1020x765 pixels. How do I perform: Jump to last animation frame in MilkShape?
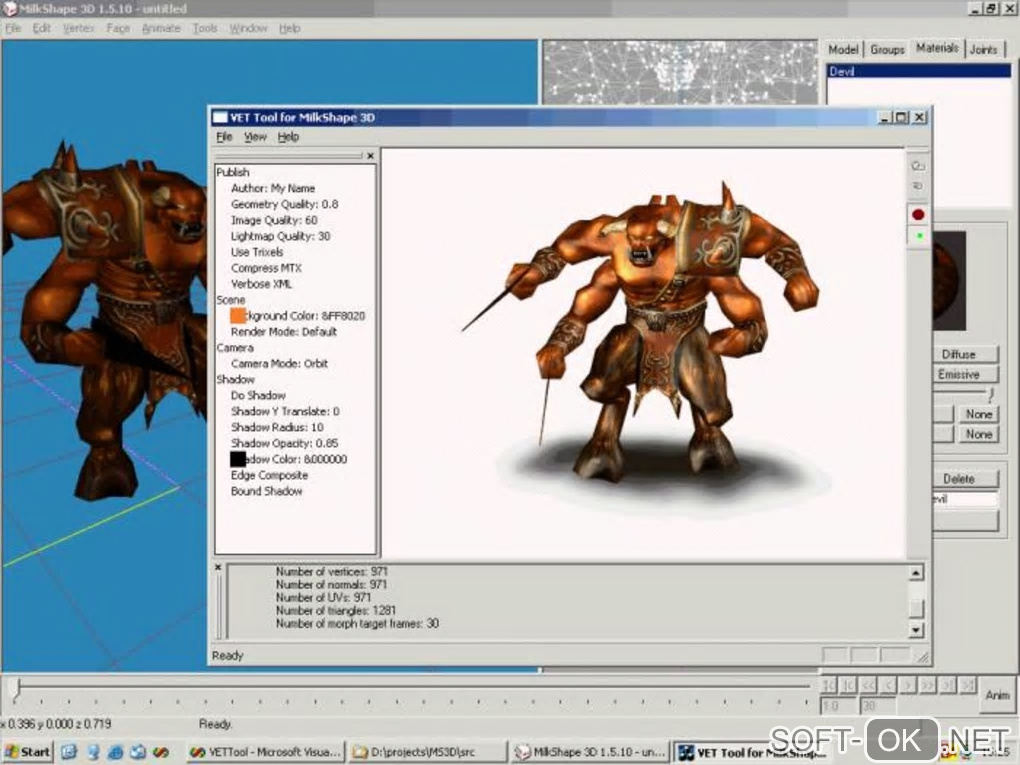pyautogui.click(x=968, y=685)
